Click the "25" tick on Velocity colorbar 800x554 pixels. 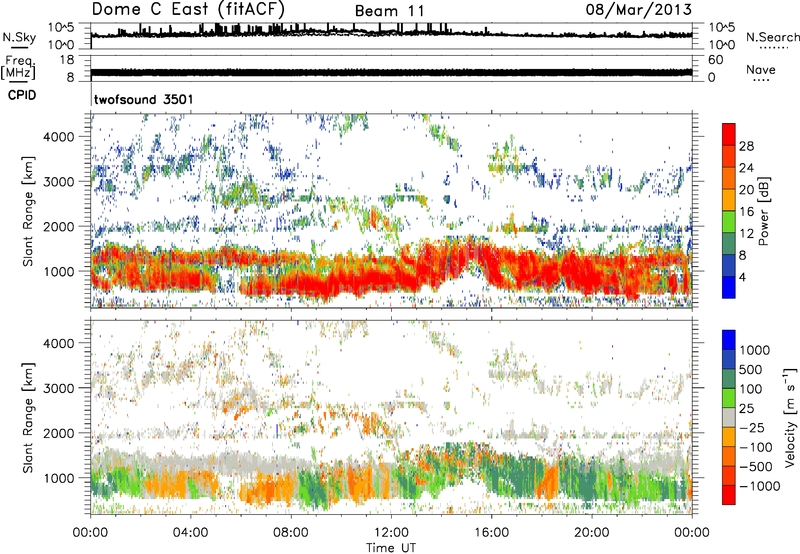tap(746, 408)
